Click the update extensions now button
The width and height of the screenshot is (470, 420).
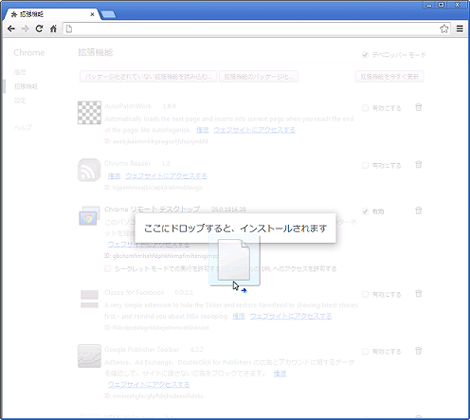(389, 77)
